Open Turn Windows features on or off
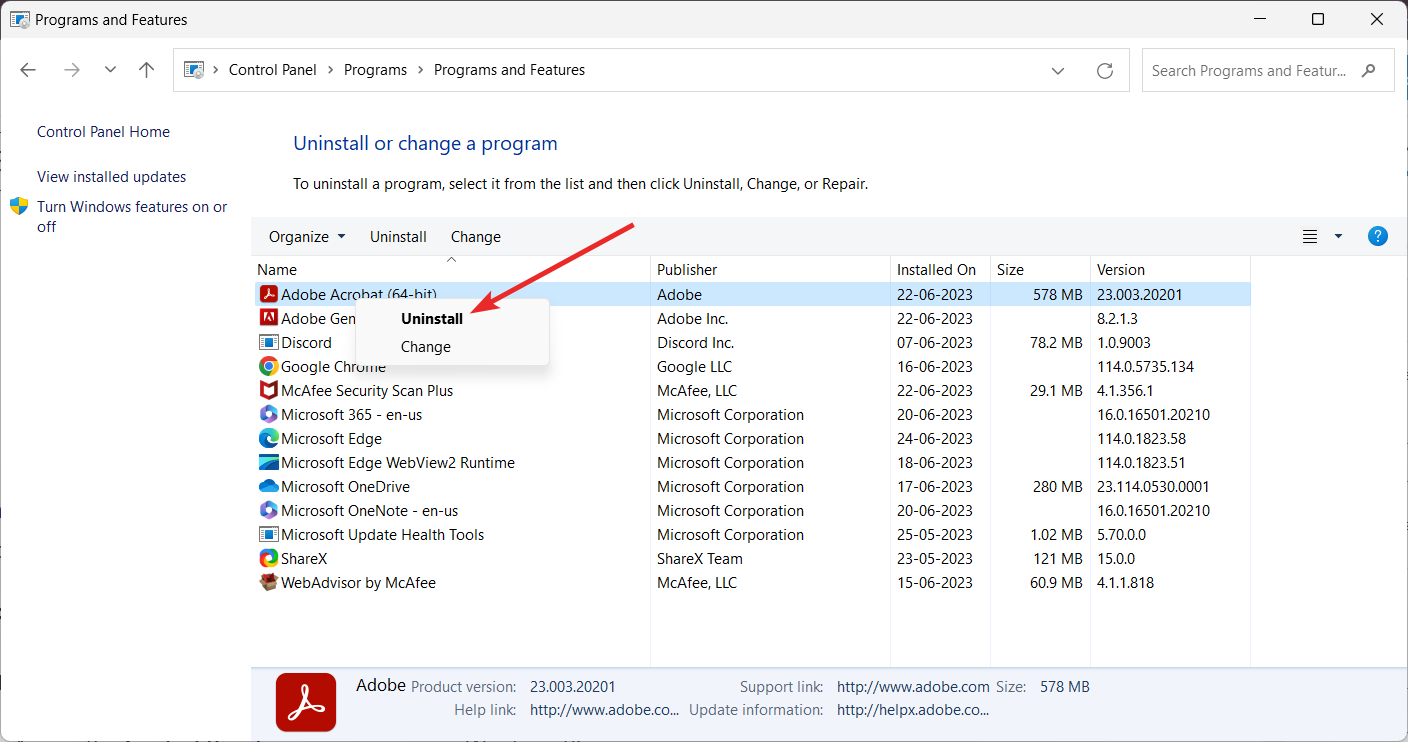This screenshot has height=742, width=1408. (x=132, y=216)
